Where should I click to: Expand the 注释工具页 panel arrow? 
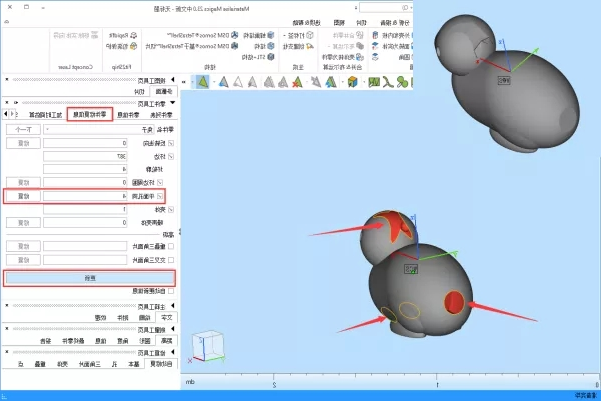173,306
